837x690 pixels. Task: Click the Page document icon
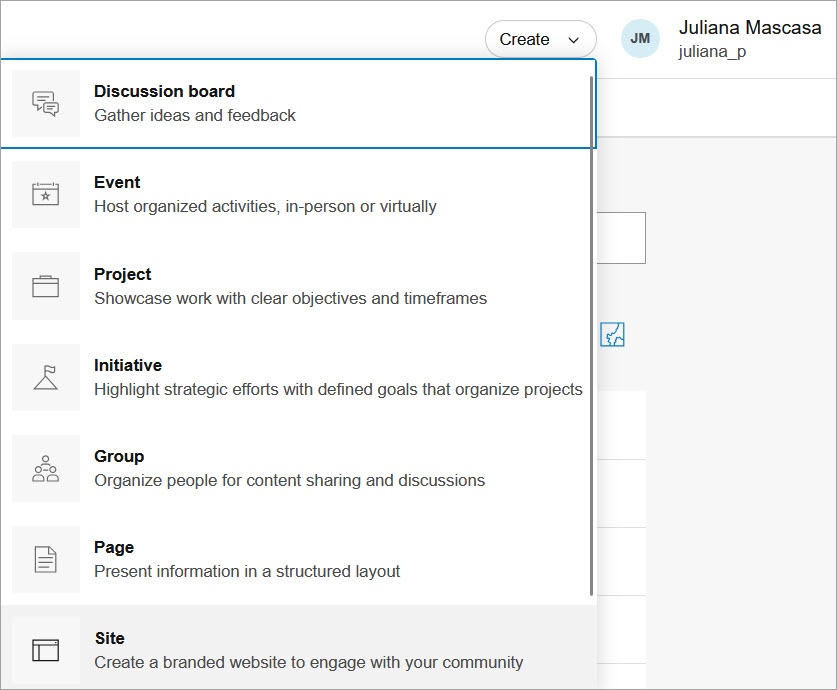coord(45,559)
